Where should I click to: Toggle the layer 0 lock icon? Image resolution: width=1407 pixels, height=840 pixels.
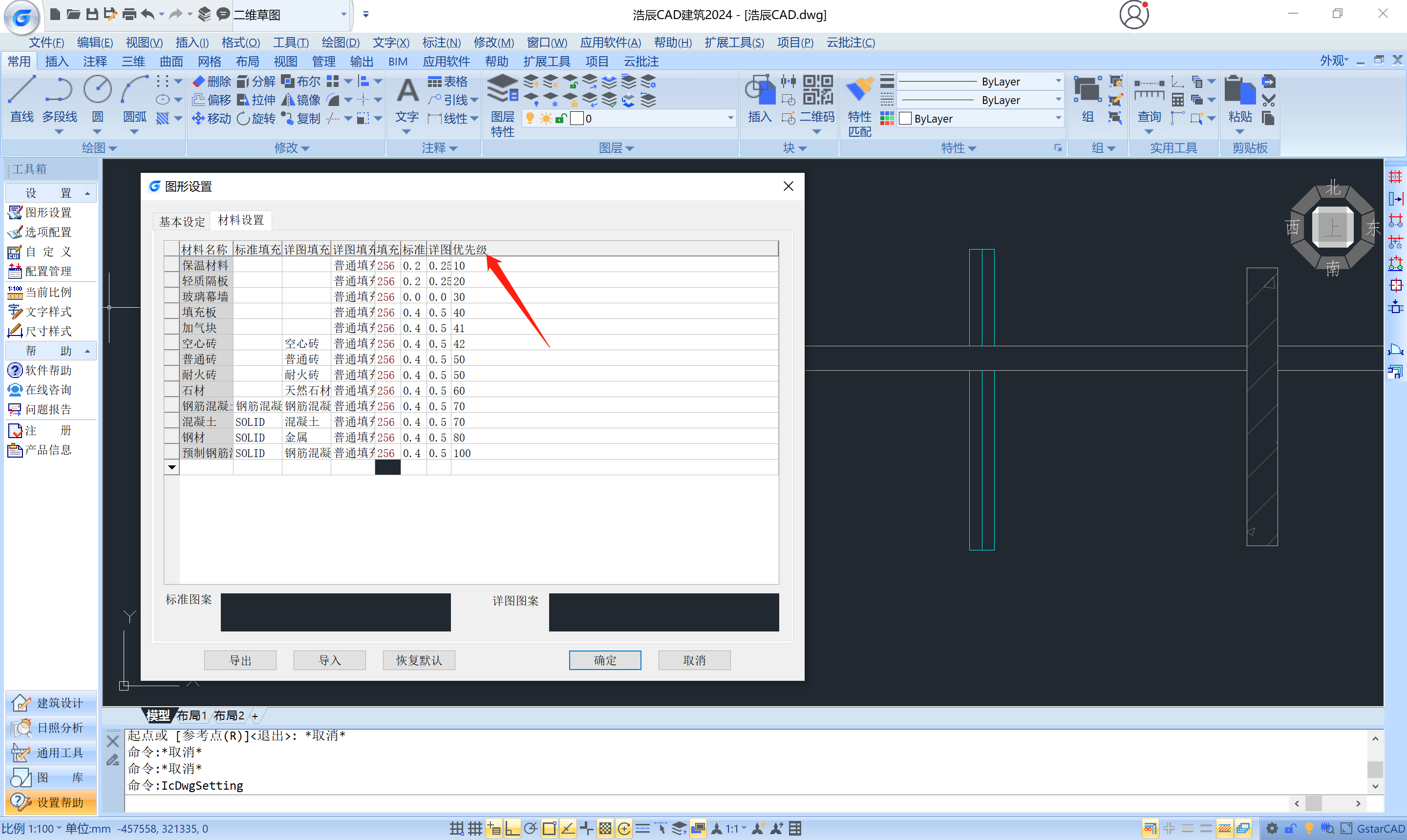click(560, 118)
